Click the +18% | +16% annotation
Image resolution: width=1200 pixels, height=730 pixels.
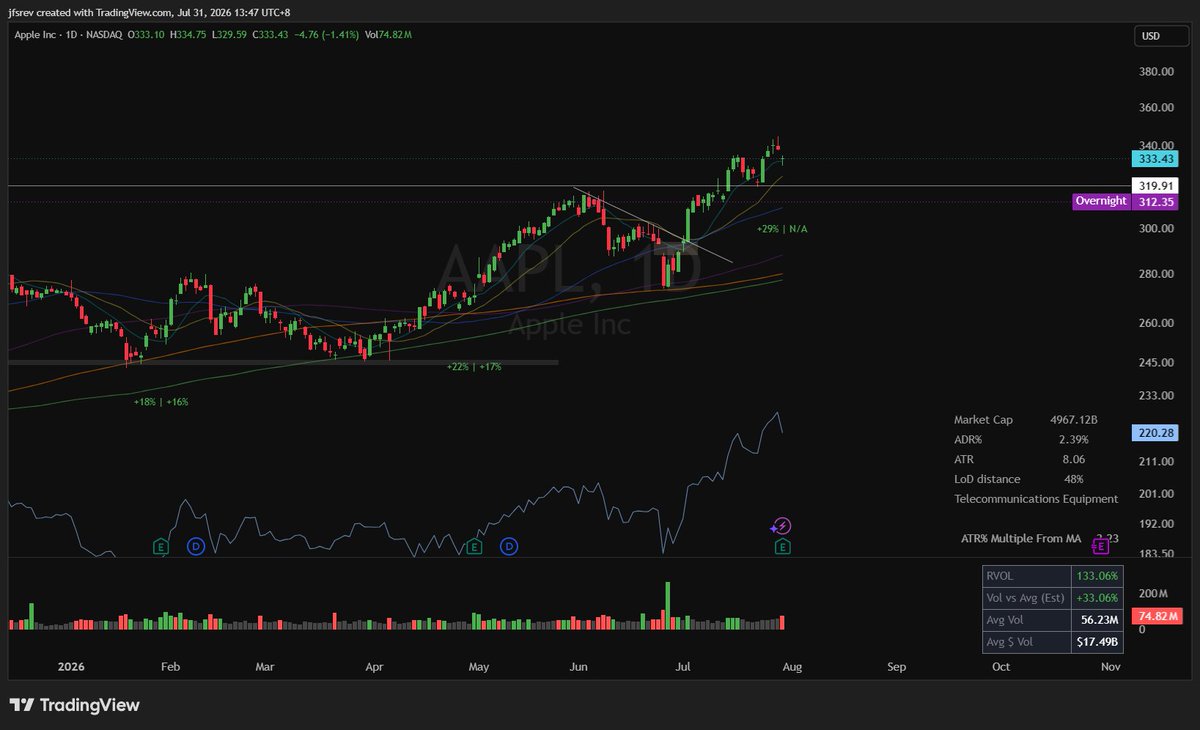coord(161,401)
